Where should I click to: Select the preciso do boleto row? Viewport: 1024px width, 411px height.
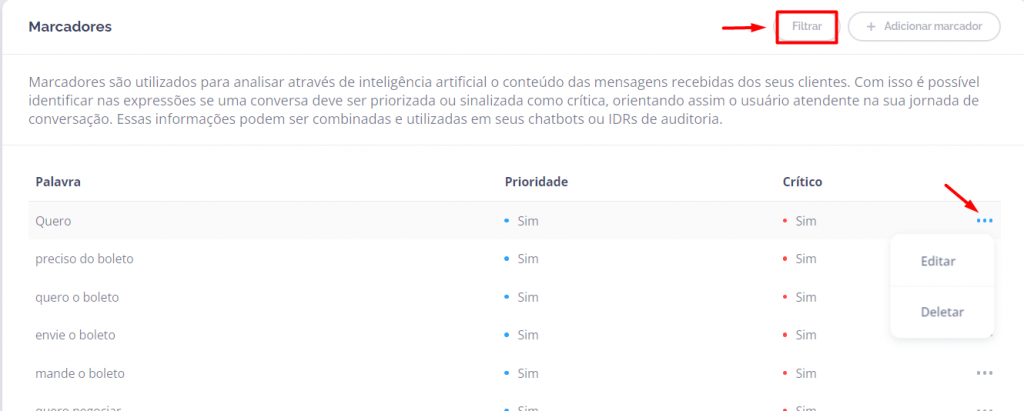[84, 258]
